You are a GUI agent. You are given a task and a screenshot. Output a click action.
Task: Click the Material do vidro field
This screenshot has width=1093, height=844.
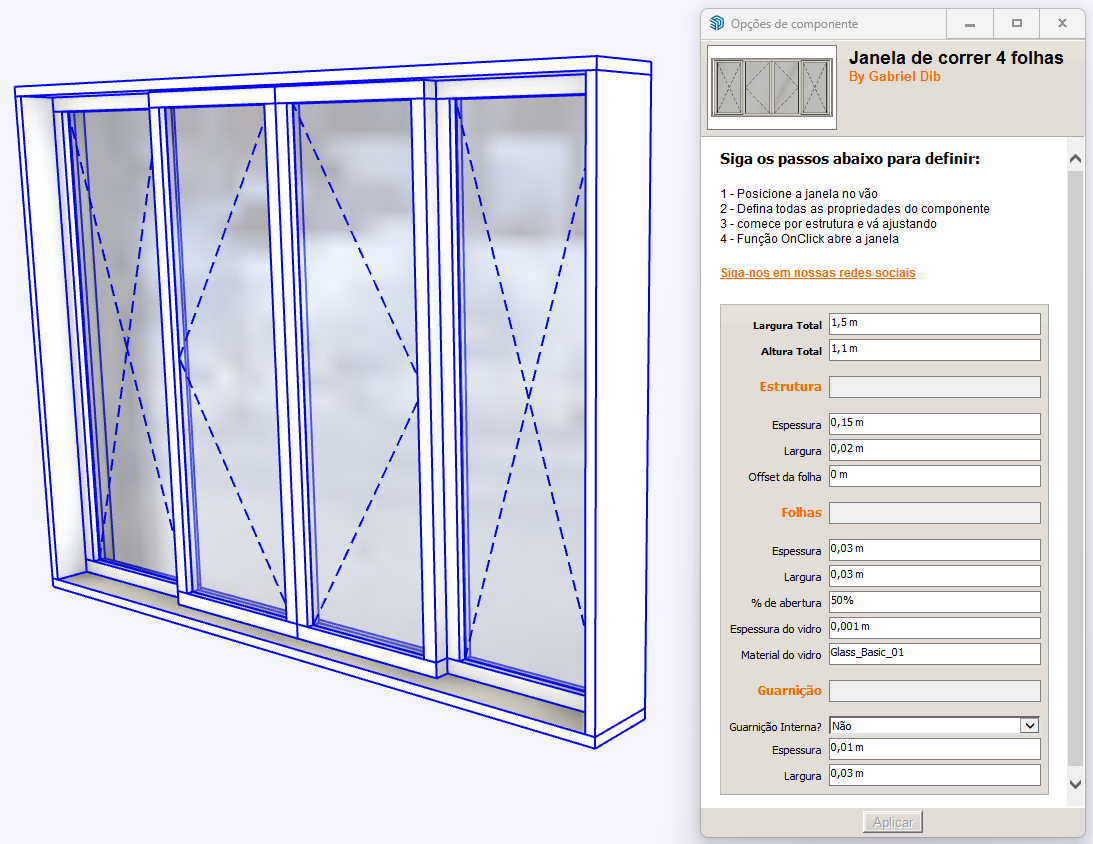point(934,654)
